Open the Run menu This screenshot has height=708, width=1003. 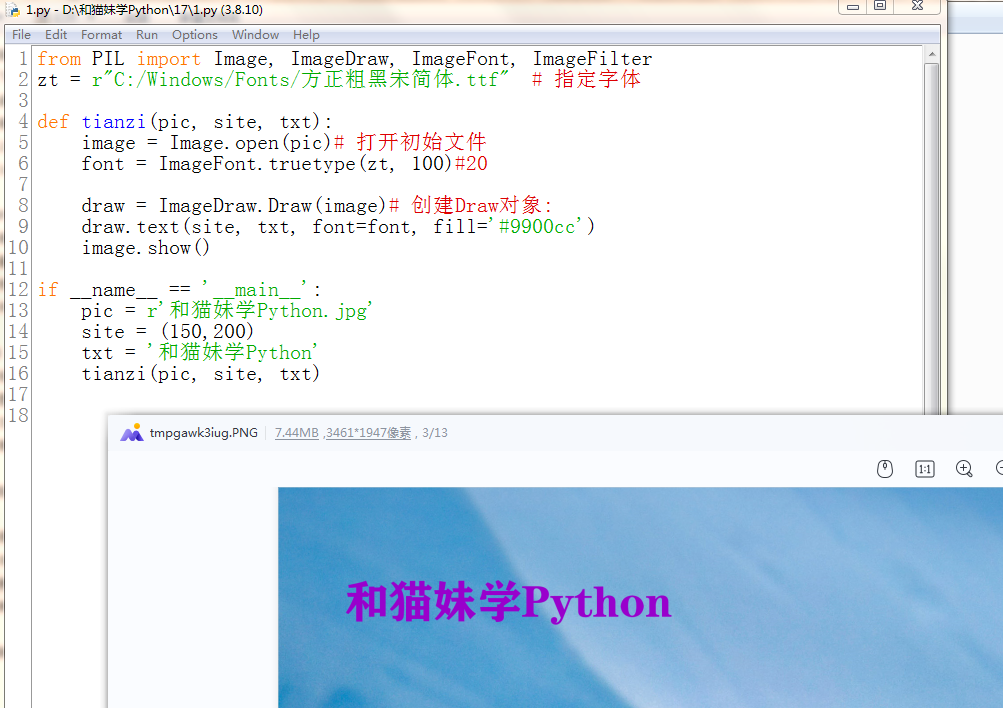click(146, 34)
